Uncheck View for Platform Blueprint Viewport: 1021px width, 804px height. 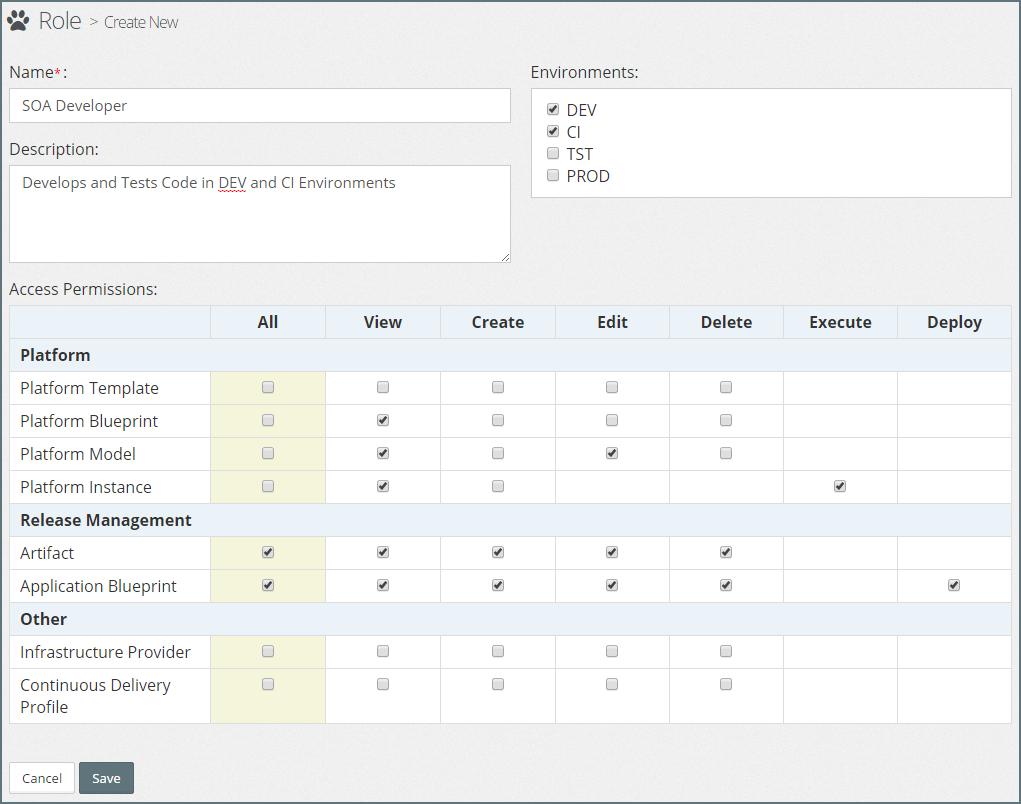pyautogui.click(x=383, y=421)
